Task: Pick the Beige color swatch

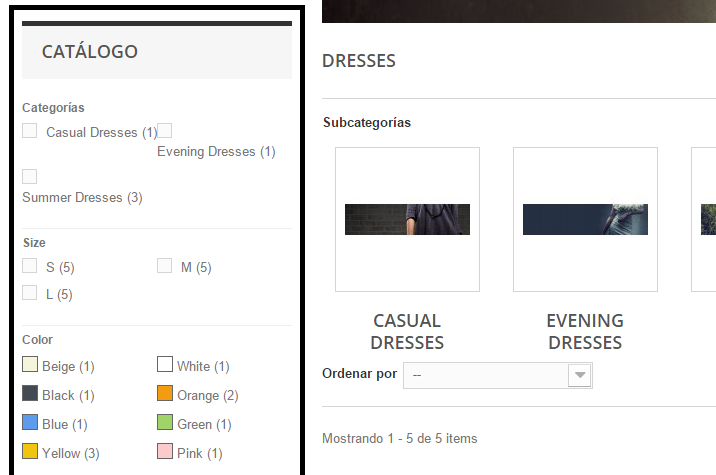Action: (x=30, y=365)
